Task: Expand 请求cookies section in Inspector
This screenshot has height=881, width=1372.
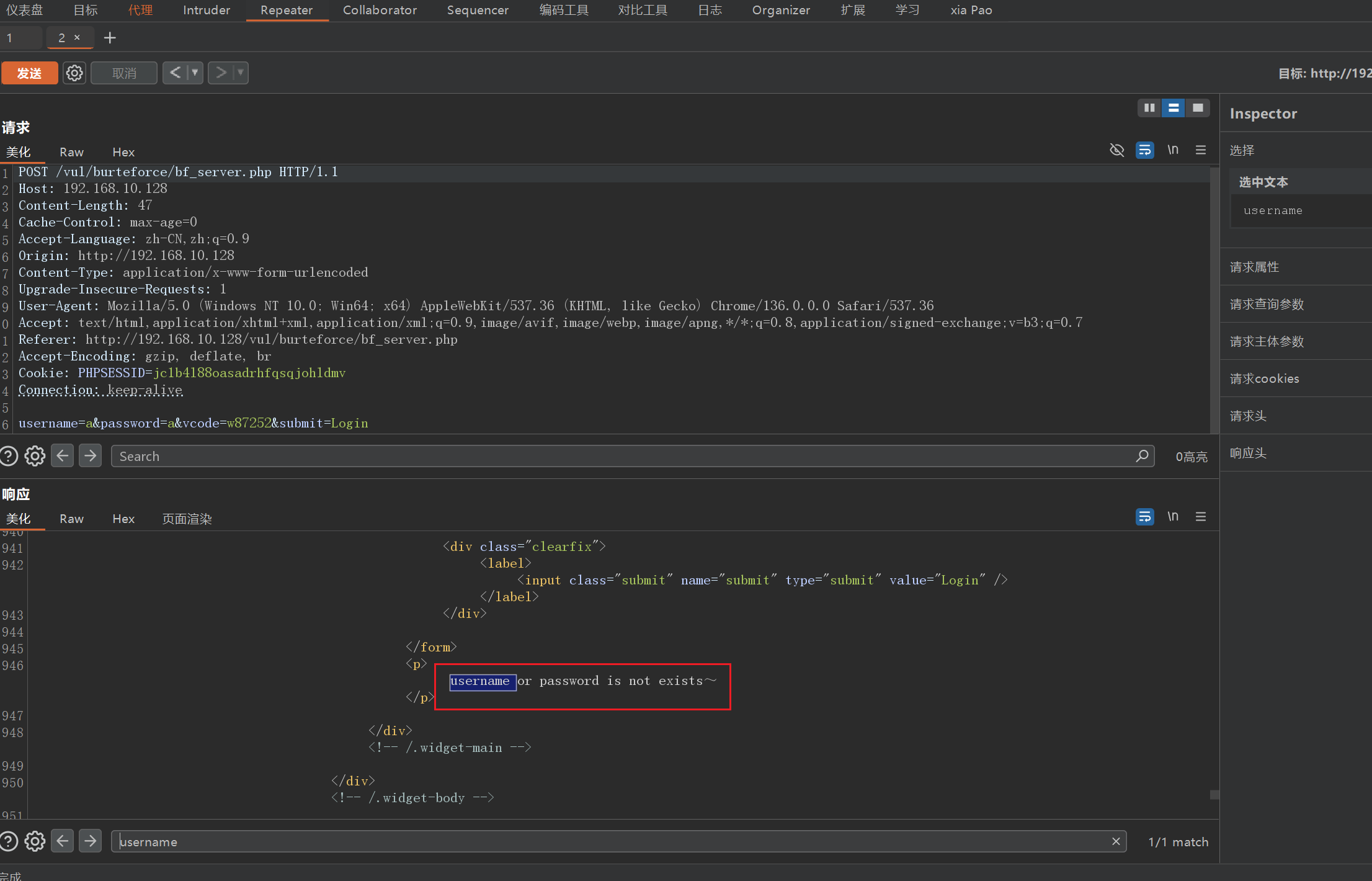Action: pyautogui.click(x=1264, y=378)
